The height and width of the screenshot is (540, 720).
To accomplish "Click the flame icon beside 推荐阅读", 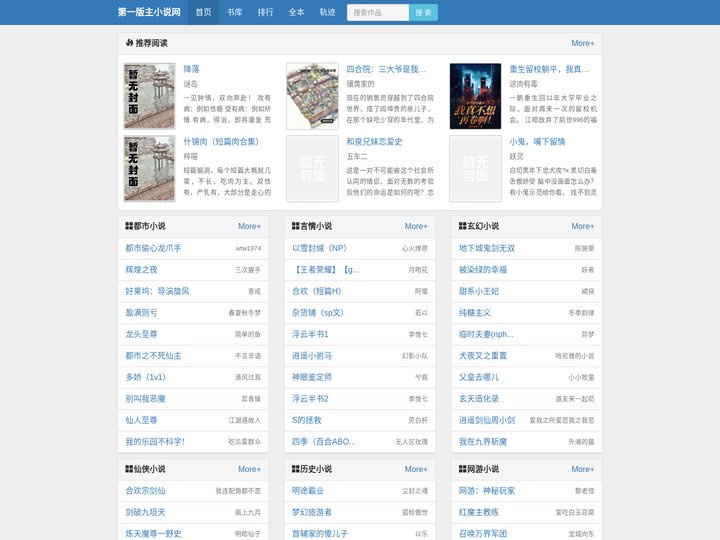I will click(x=129, y=43).
